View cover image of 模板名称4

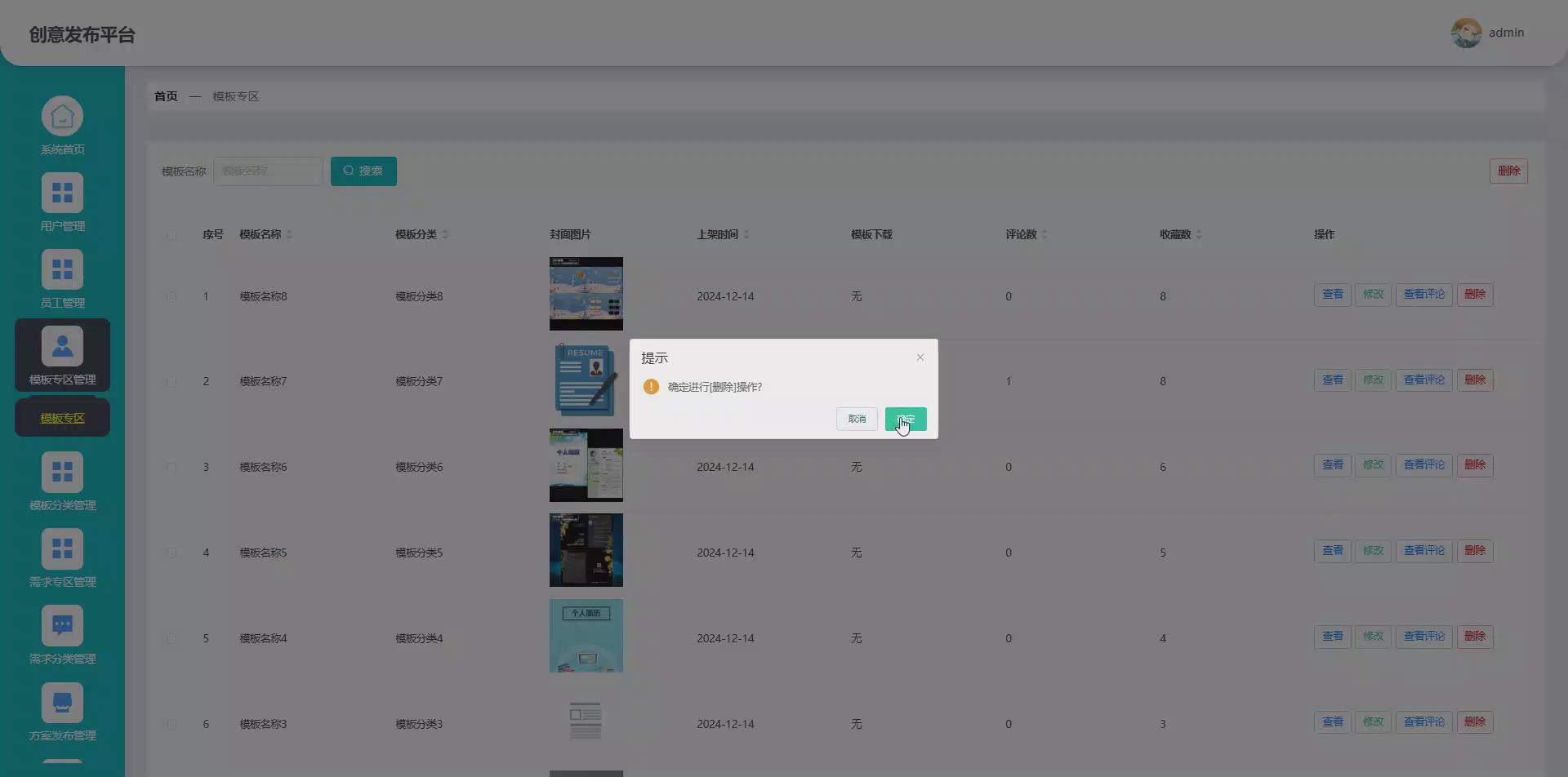coord(586,636)
